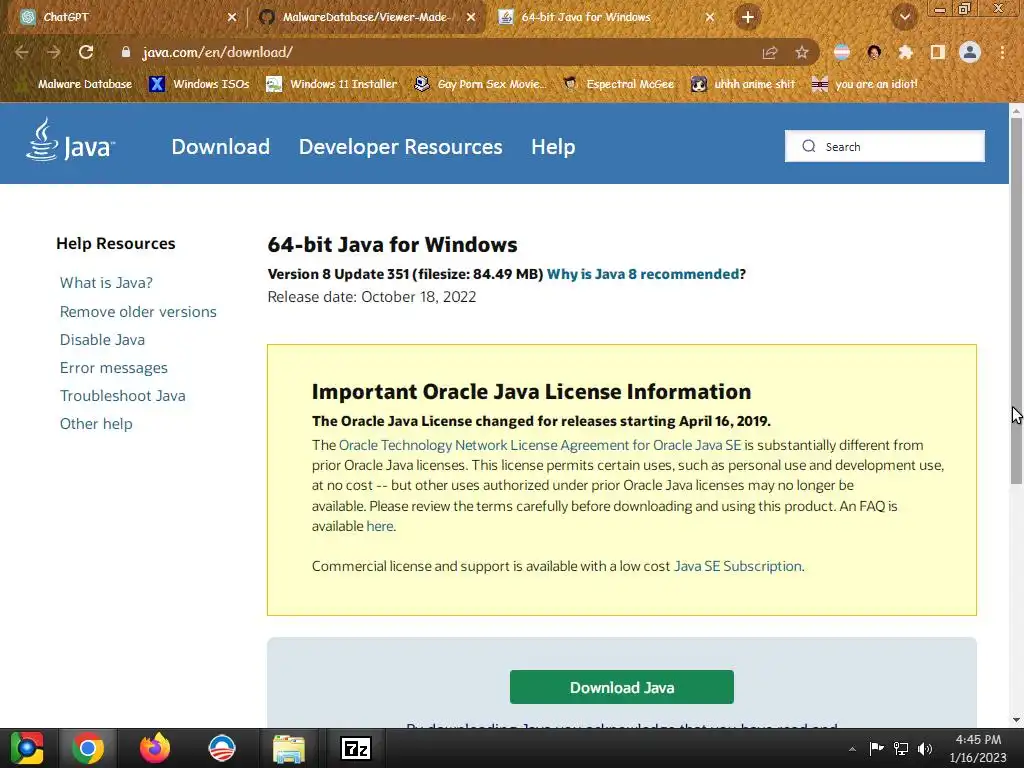The image size is (1024, 768).
Task: Launch Firefox from the taskbar
Action: click(x=155, y=748)
